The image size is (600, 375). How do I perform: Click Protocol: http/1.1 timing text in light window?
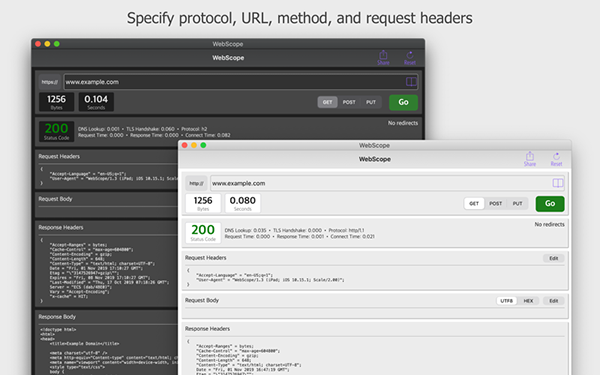346,230
